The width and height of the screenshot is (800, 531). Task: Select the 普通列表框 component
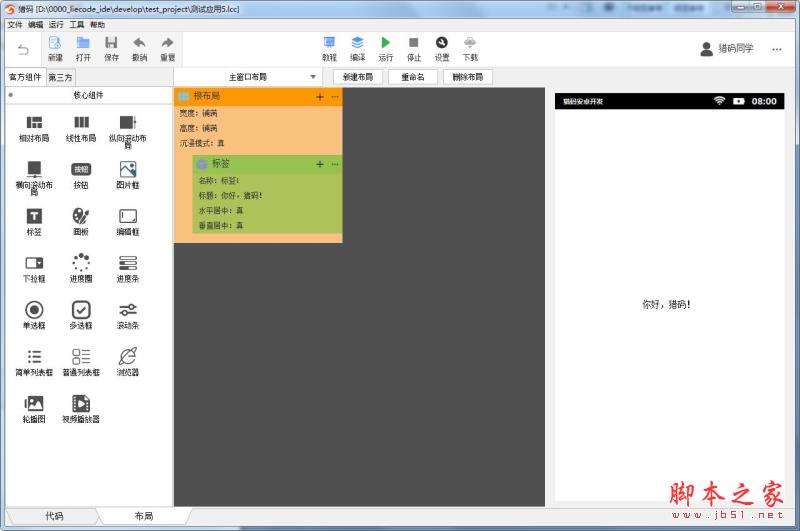coord(81,362)
